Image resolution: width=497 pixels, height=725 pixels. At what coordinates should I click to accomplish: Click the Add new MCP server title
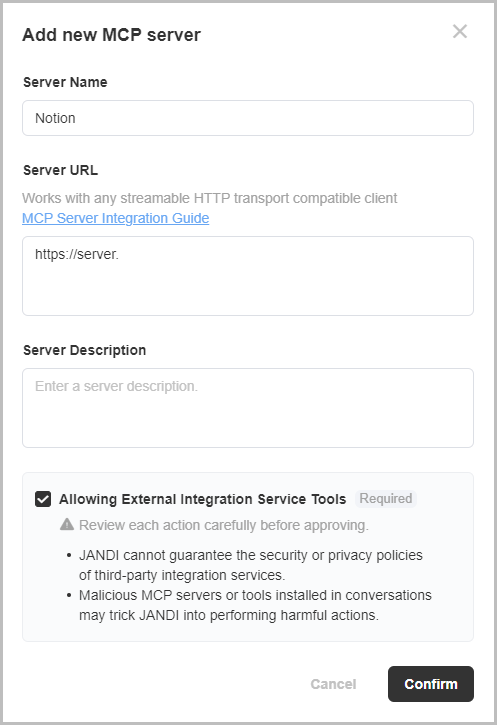(111, 35)
